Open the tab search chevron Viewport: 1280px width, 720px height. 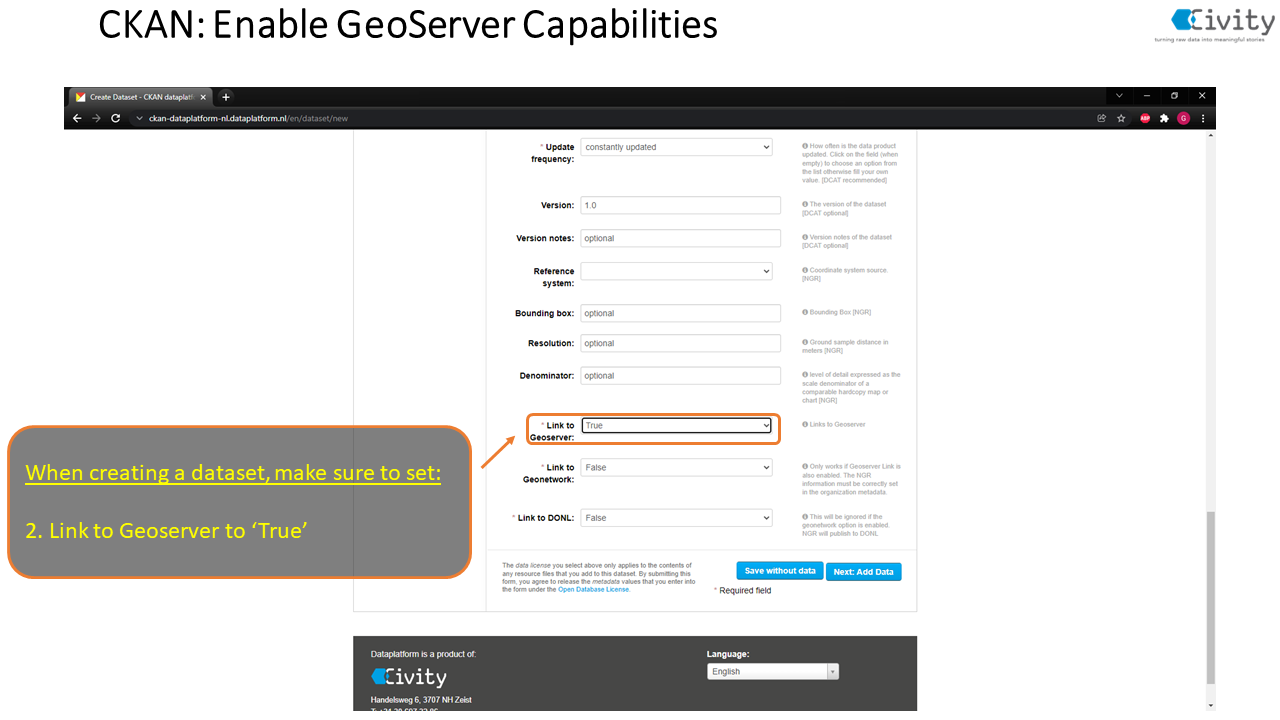coord(1119,96)
